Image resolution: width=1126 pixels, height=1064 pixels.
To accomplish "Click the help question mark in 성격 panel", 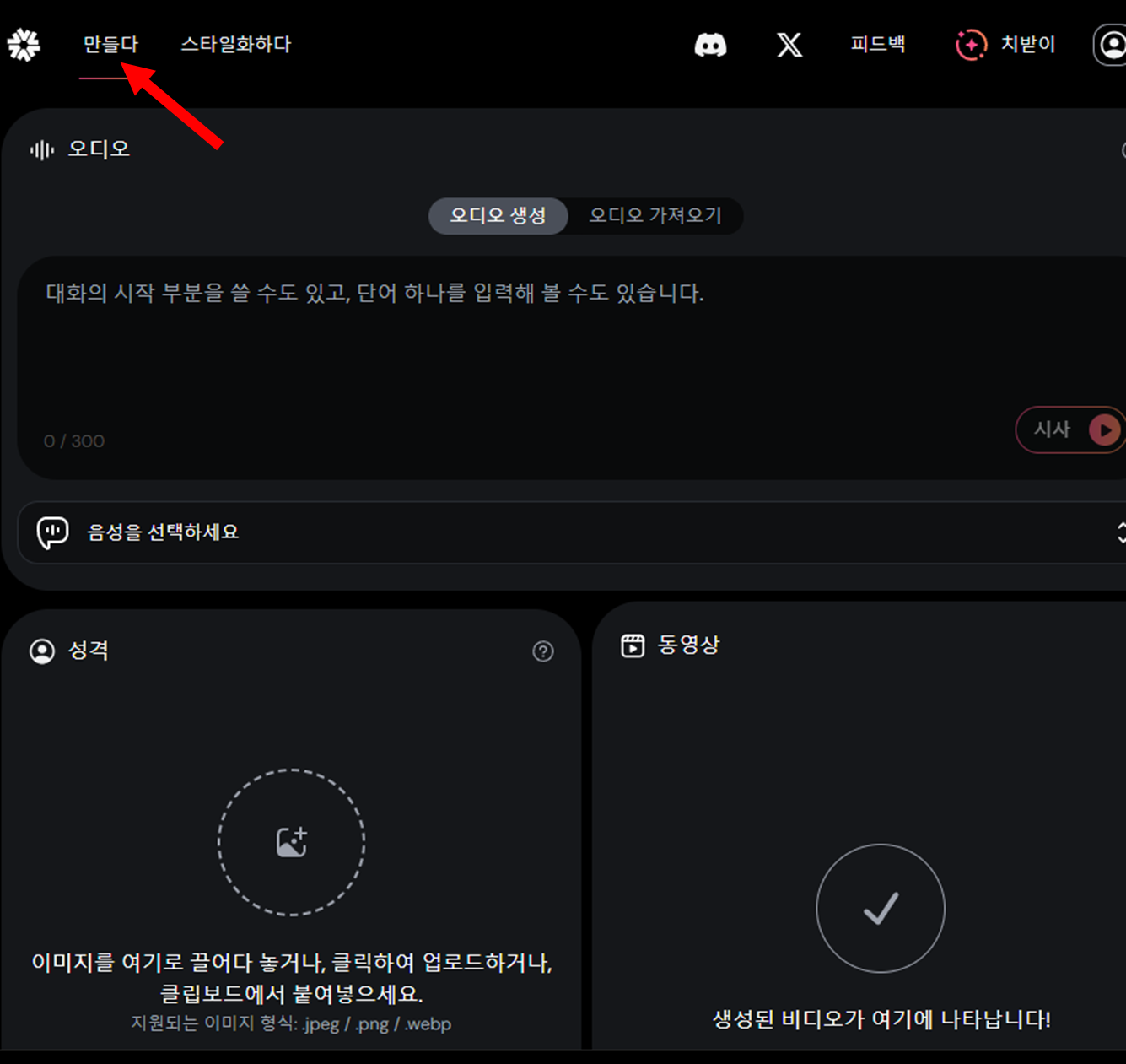I will [x=543, y=651].
